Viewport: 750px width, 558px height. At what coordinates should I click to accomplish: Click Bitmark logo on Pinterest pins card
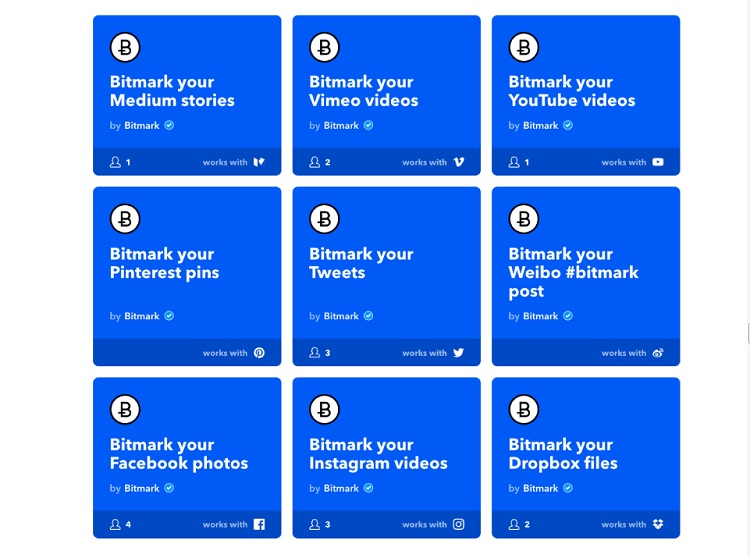pyautogui.click(x=125, y=219)
